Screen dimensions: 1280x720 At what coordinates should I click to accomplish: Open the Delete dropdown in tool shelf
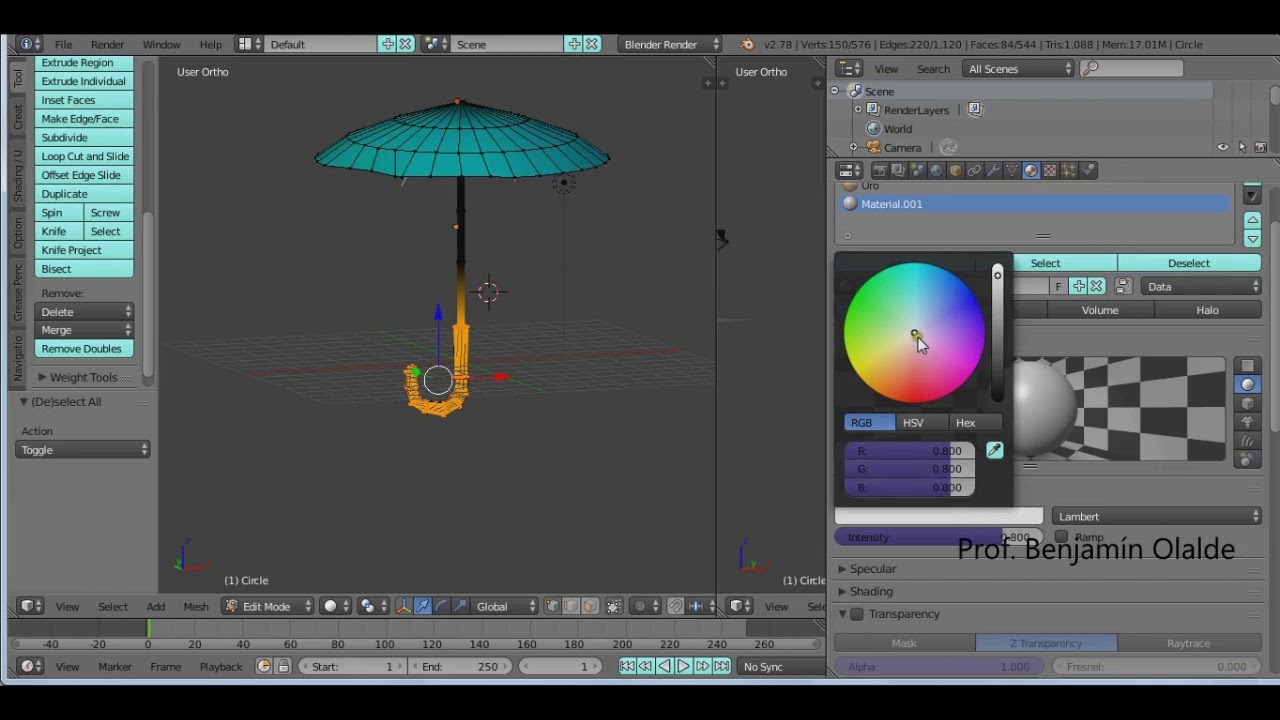click(84, 312)
